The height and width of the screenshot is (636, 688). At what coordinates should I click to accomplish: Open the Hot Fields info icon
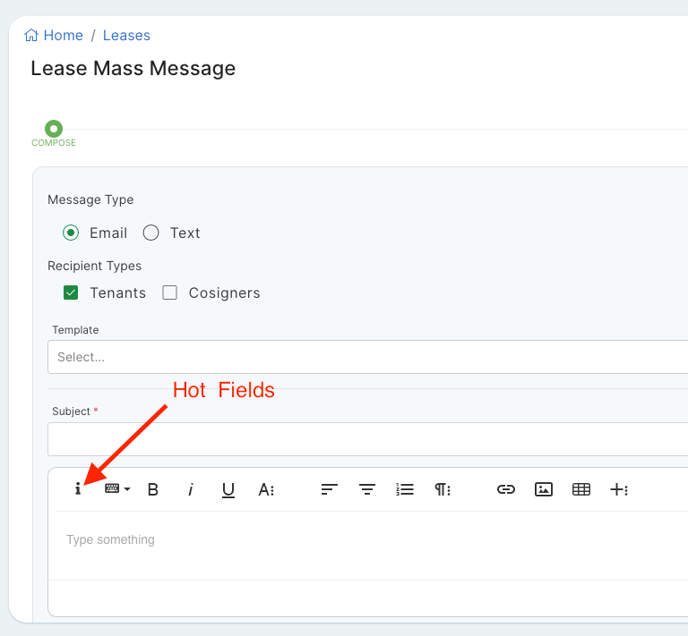tap(78, 489)
